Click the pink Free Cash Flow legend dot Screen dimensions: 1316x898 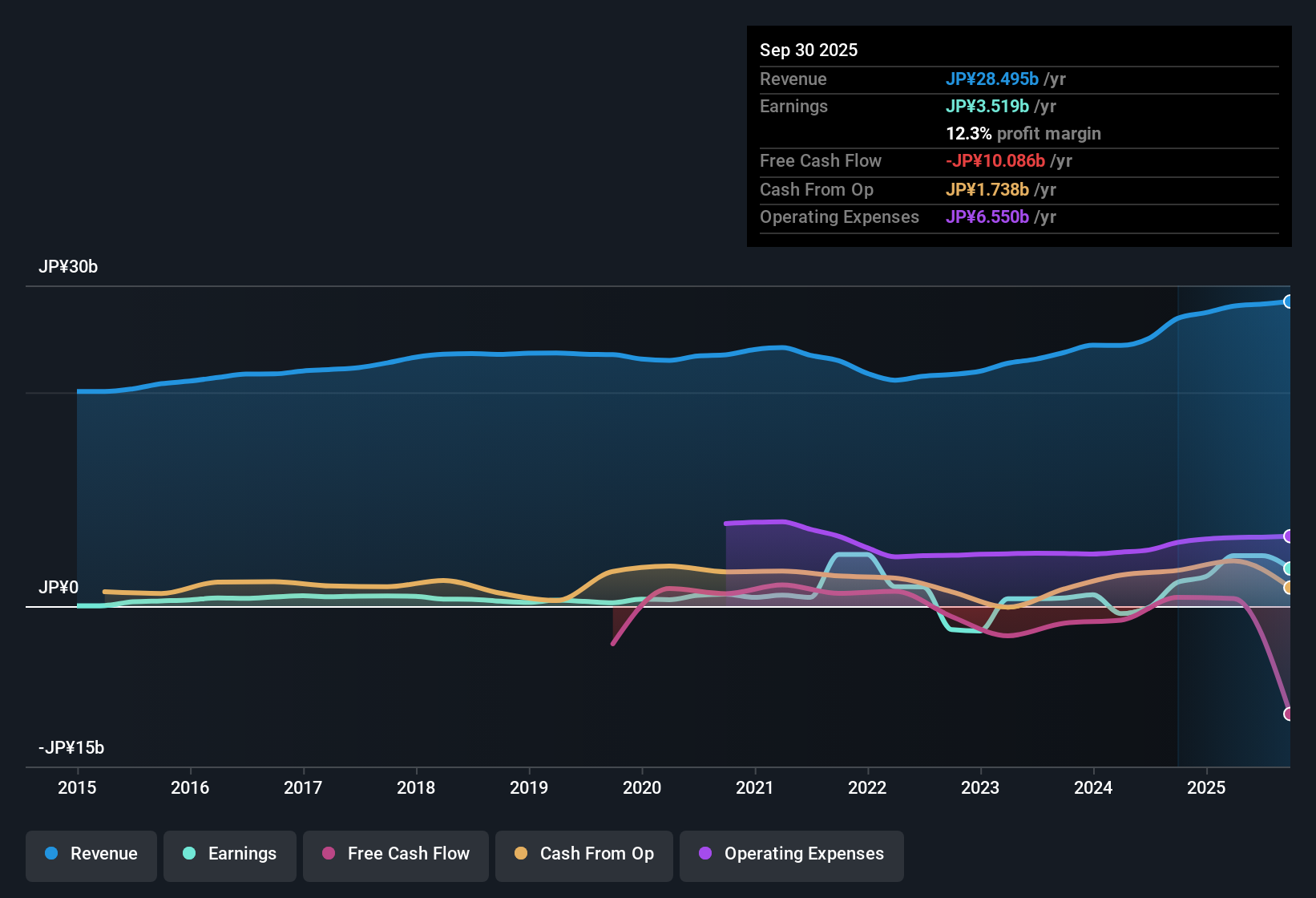(327, 854)
